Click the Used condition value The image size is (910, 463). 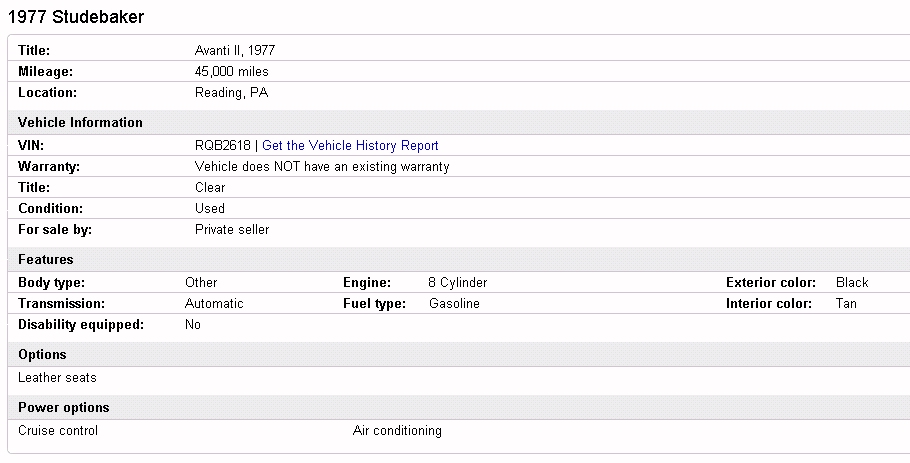pos(210,209)
